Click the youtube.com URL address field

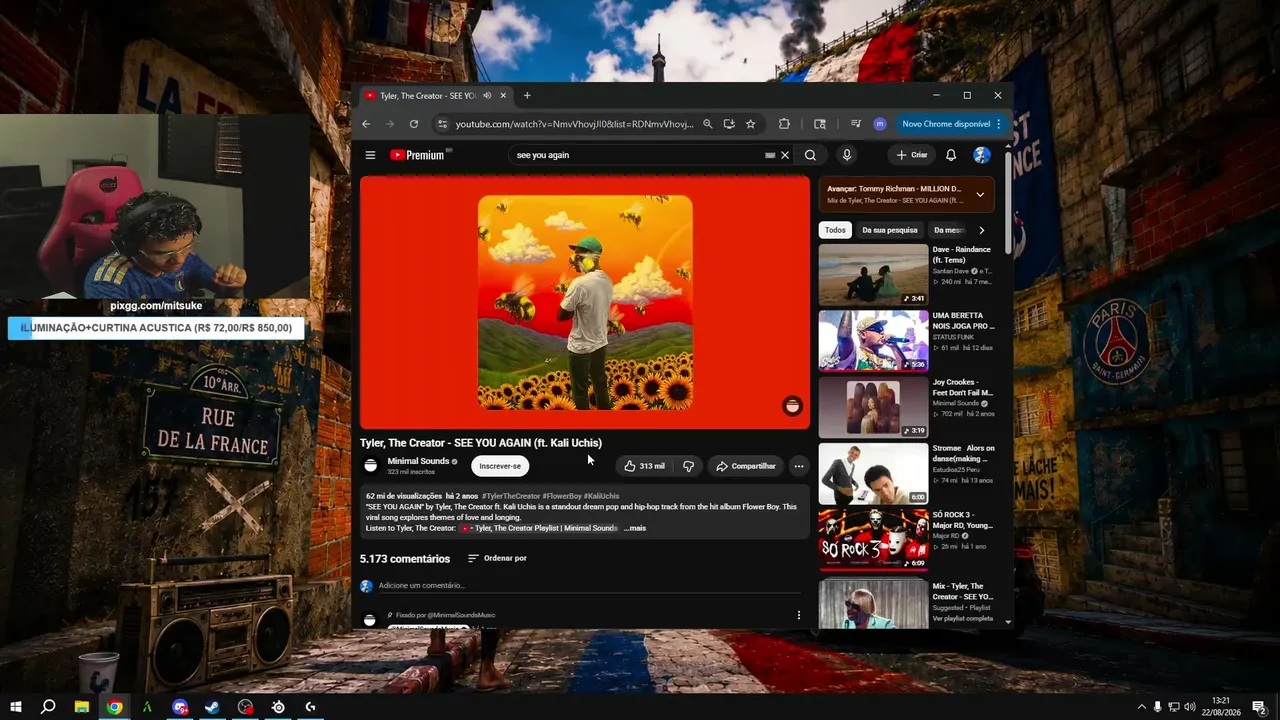pos(574,124)
